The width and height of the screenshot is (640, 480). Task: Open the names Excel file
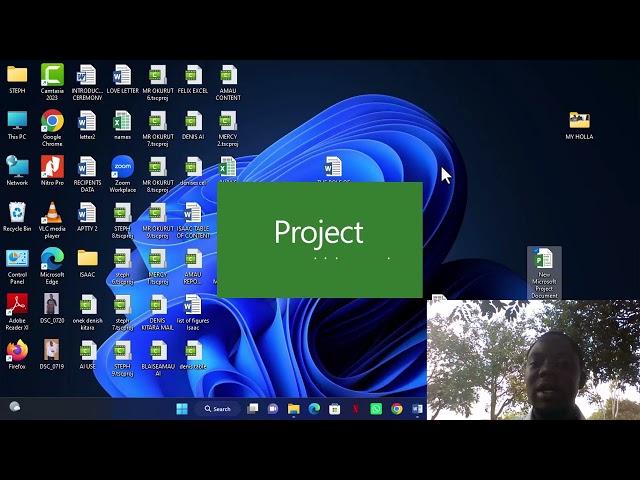click(x=122, y=125)
